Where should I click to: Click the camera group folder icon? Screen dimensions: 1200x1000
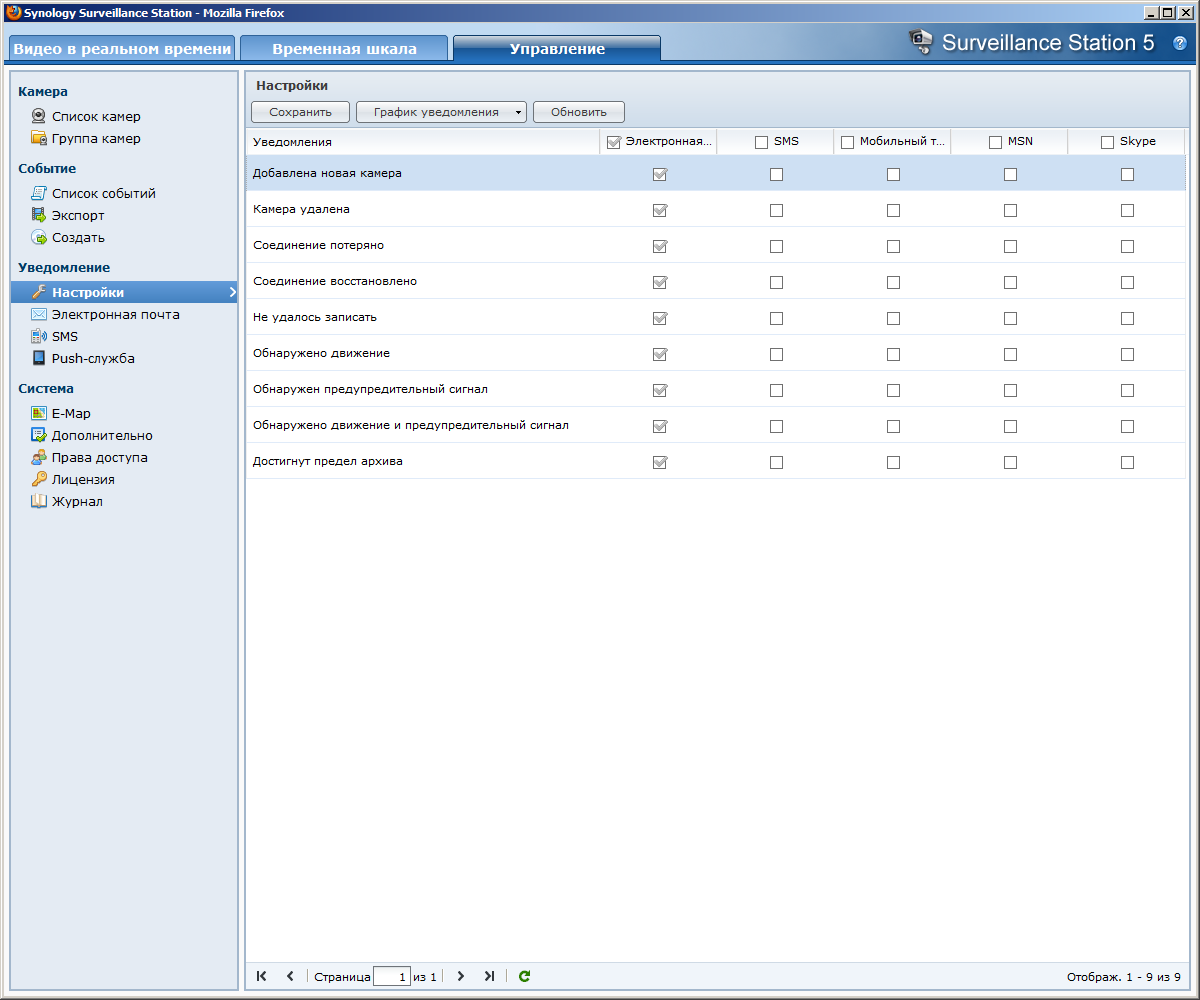pos(39,138)
